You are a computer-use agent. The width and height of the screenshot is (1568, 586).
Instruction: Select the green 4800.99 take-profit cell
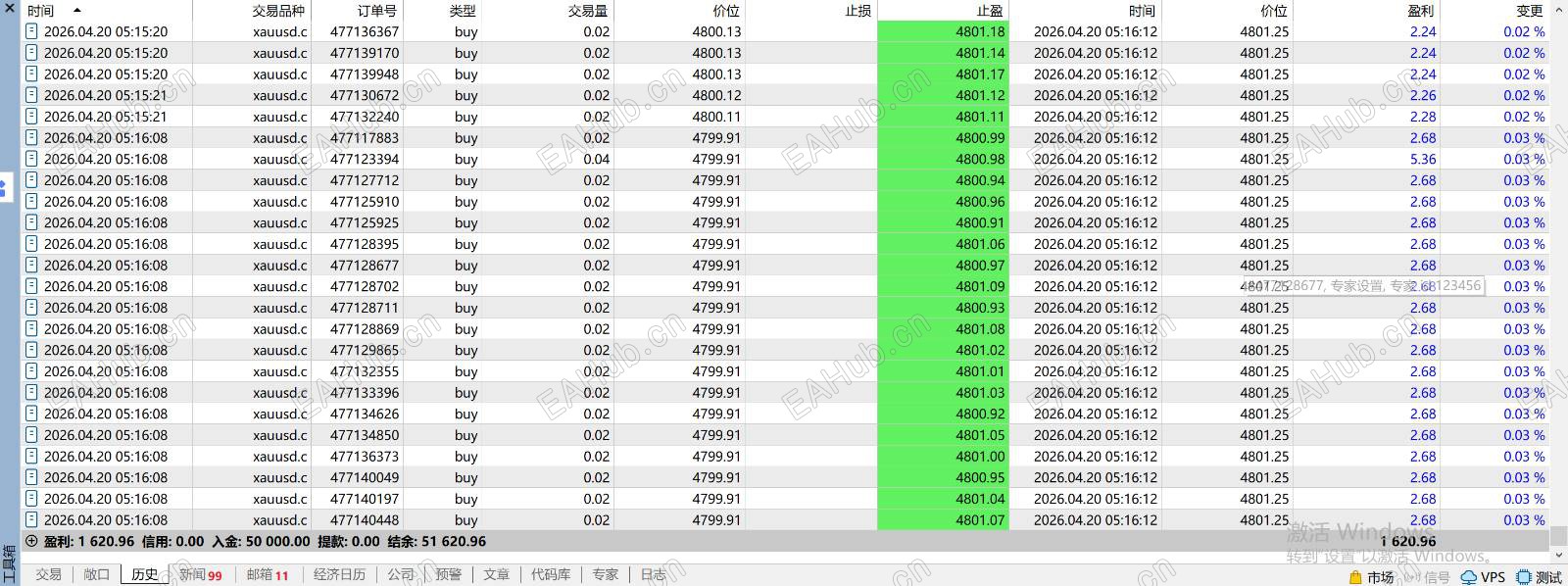943,138
